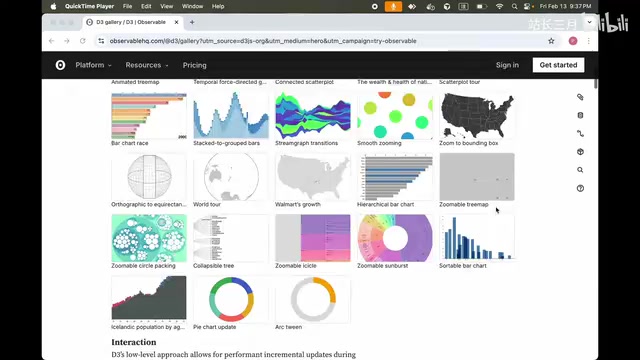
Task: Open the World tour globe thumbnail
Action: click(x=231, y=177)
